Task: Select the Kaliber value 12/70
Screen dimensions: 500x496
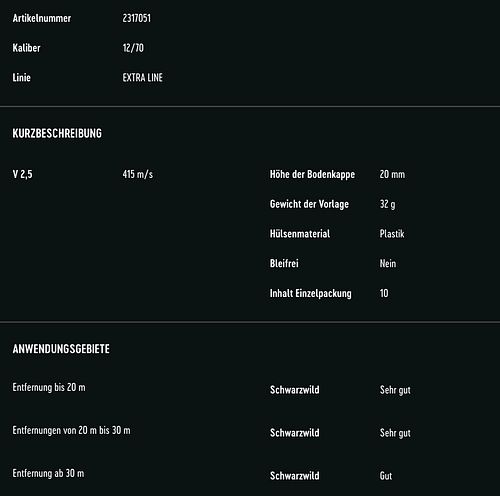Action: 133,48
